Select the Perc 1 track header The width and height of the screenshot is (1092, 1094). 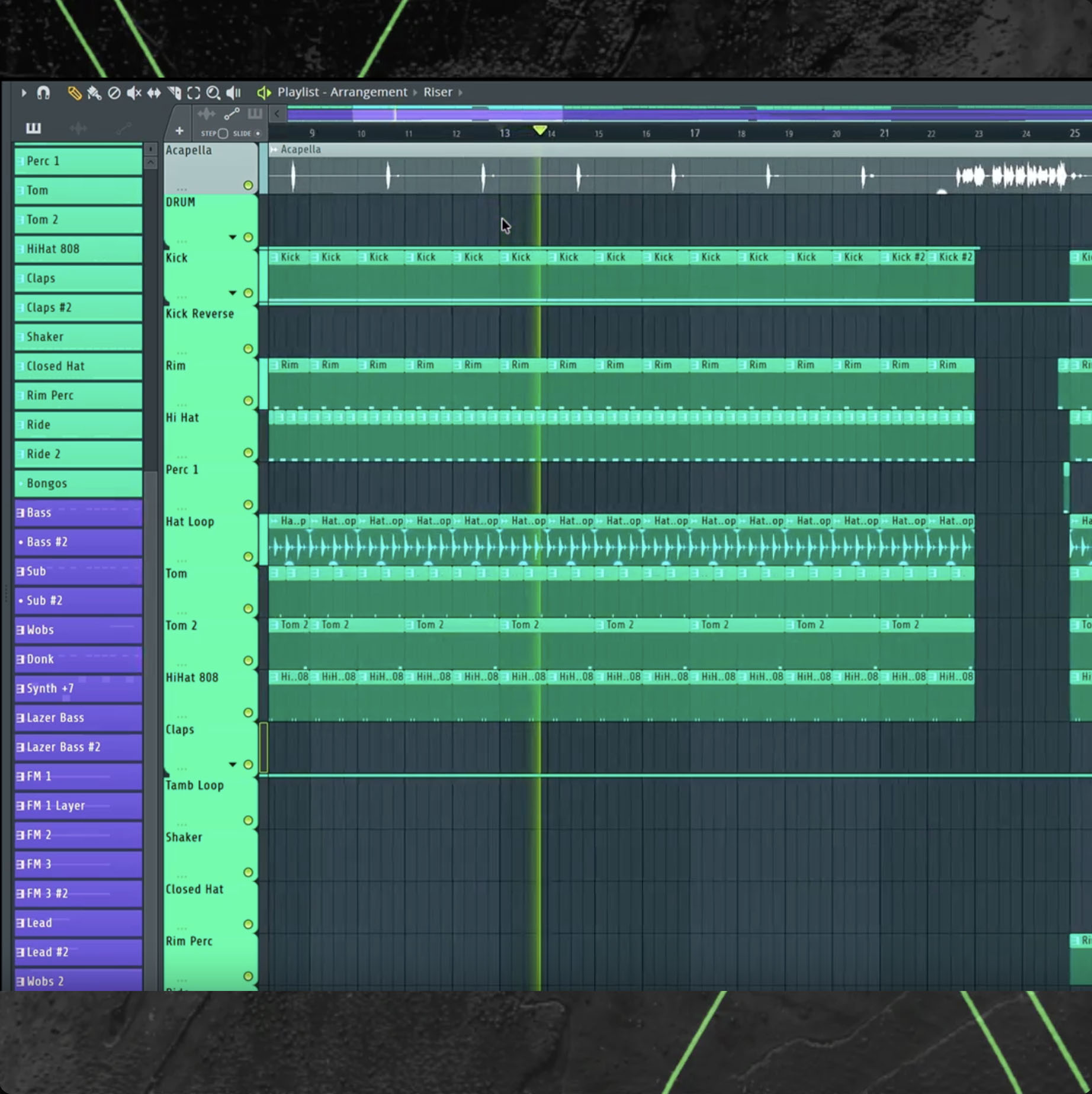point(210,487)
